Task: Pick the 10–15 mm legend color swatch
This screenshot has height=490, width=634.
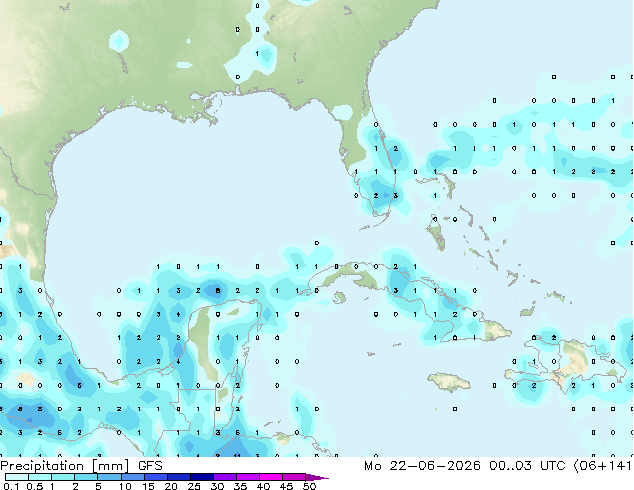Action: click(132, 477)
